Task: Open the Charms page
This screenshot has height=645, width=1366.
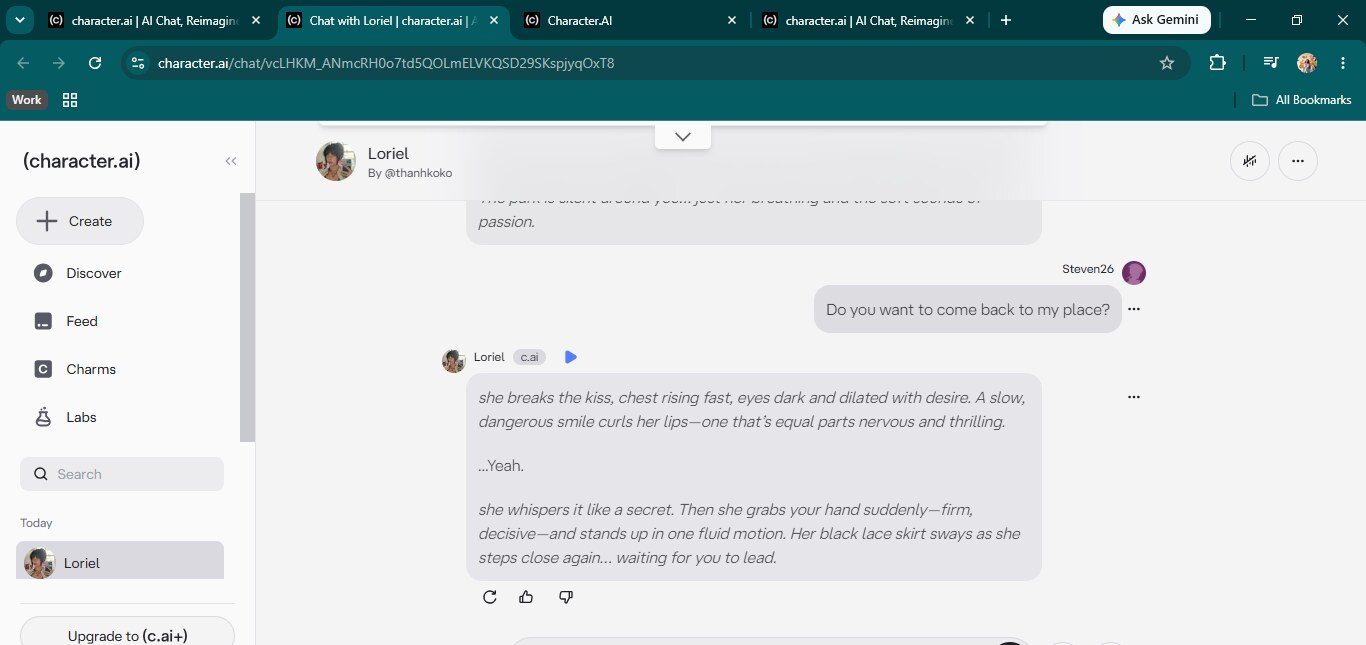Action: [x=91, y=369]
